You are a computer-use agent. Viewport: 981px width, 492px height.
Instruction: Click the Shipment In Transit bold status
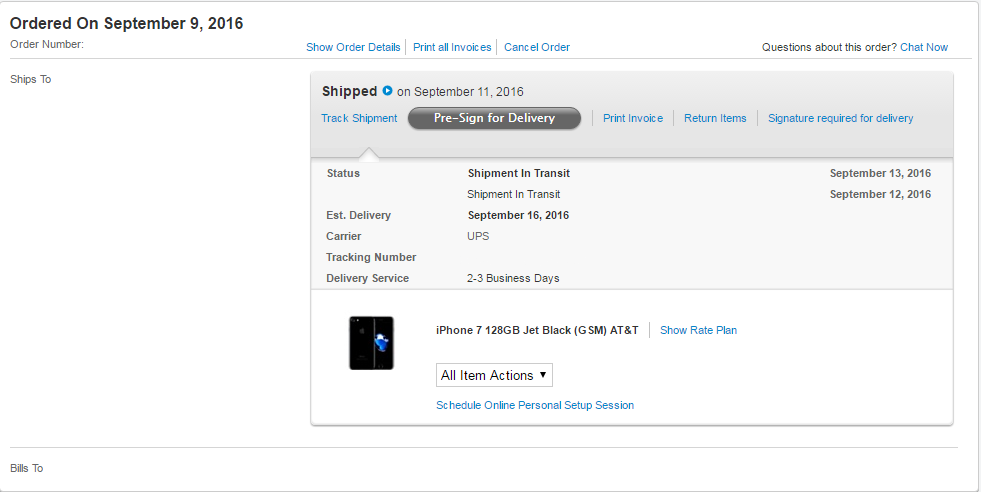(x=519, y=173)
